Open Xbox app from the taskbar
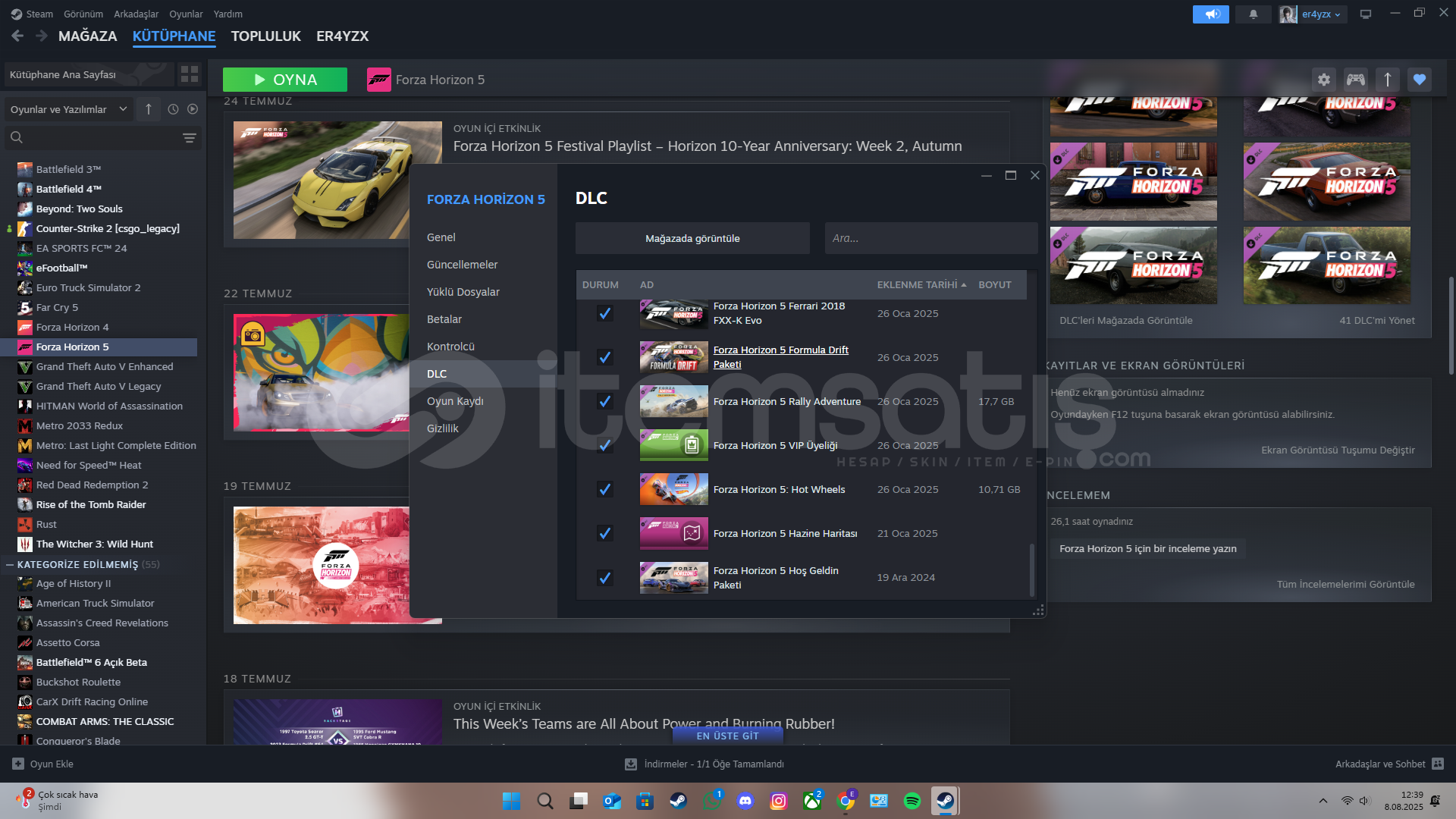 coord(812,801)
